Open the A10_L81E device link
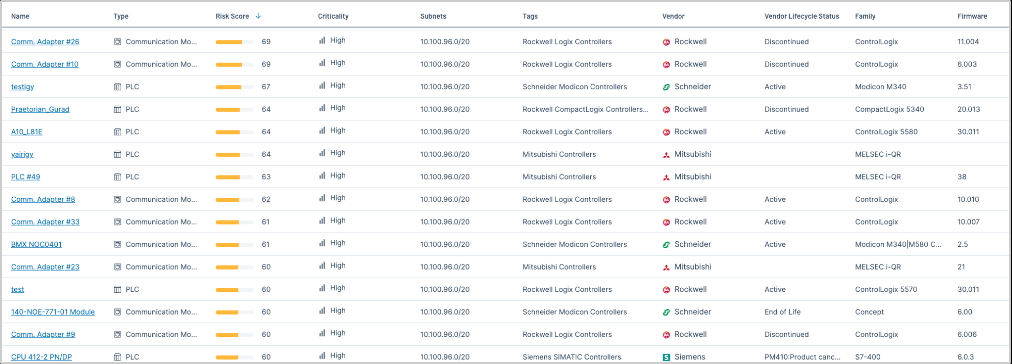Screen dimensions: 1012x364 point(27,132)
